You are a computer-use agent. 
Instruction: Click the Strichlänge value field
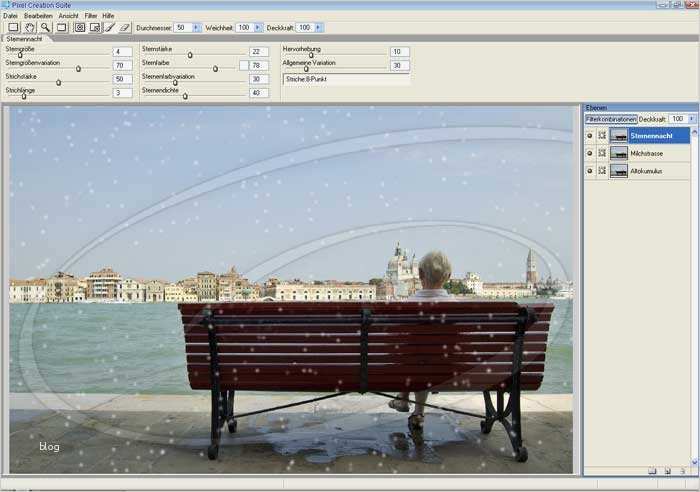(122, 93)
